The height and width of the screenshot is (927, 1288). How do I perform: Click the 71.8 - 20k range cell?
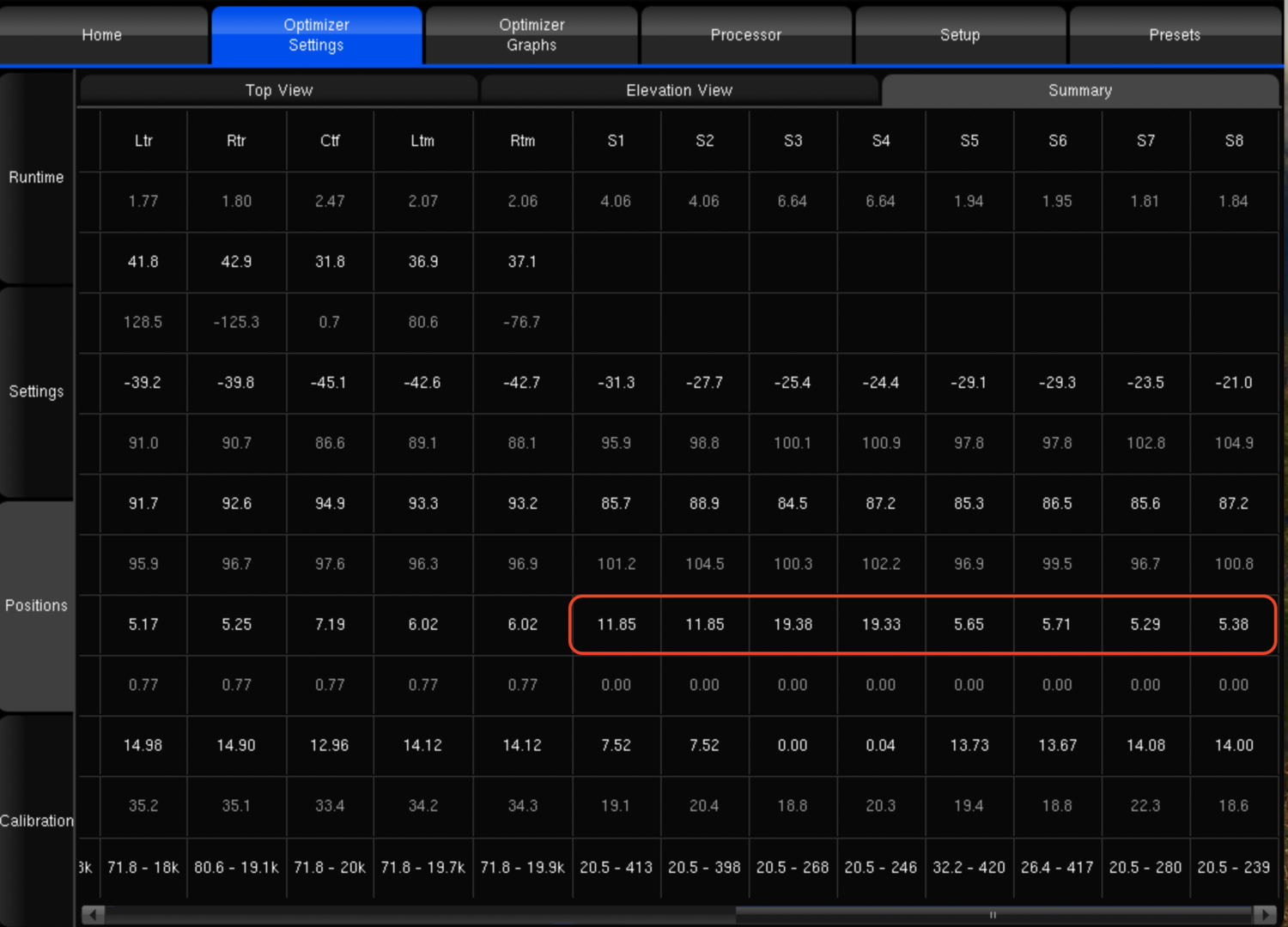[330, 868]
